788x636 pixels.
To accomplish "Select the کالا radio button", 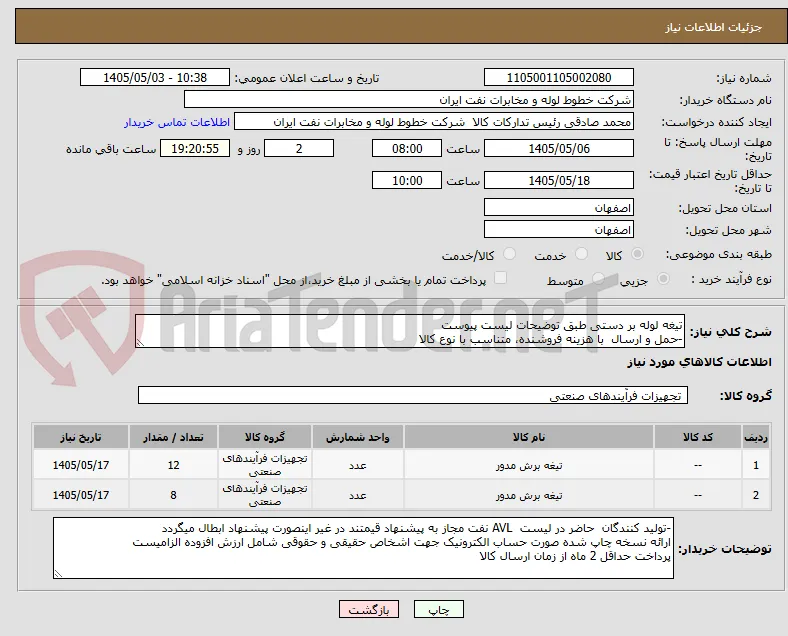I will (637, 254).
